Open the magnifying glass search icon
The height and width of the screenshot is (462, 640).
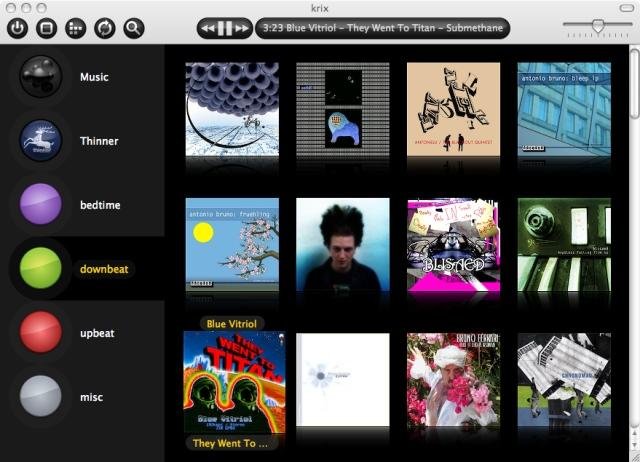coord(134,28)
